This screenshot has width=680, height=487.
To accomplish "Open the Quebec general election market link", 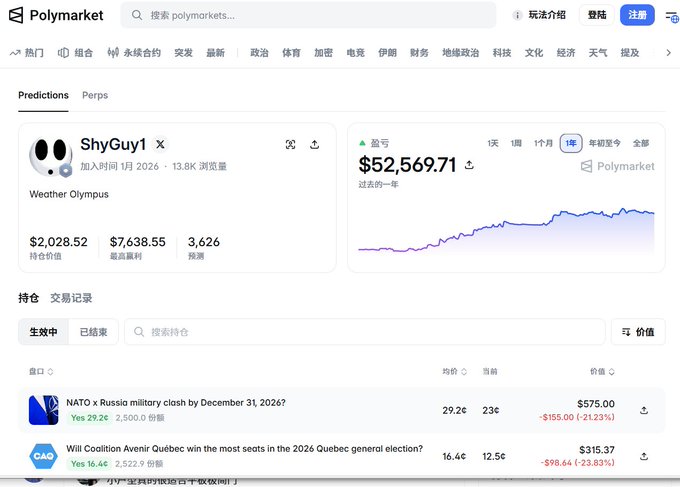I will pyautogui.click(x=244, y=449).
